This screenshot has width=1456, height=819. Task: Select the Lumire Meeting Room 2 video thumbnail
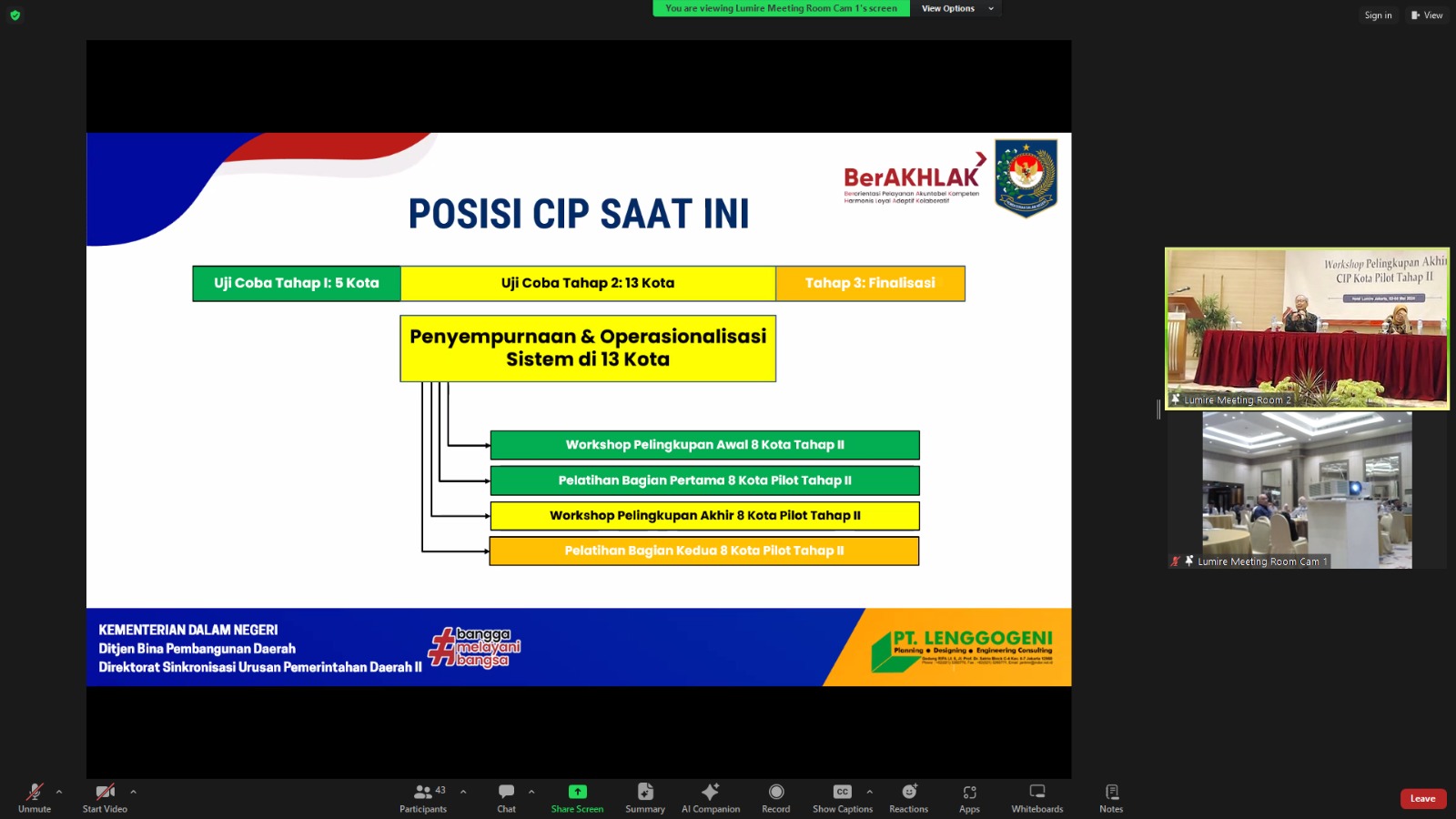1308,329
